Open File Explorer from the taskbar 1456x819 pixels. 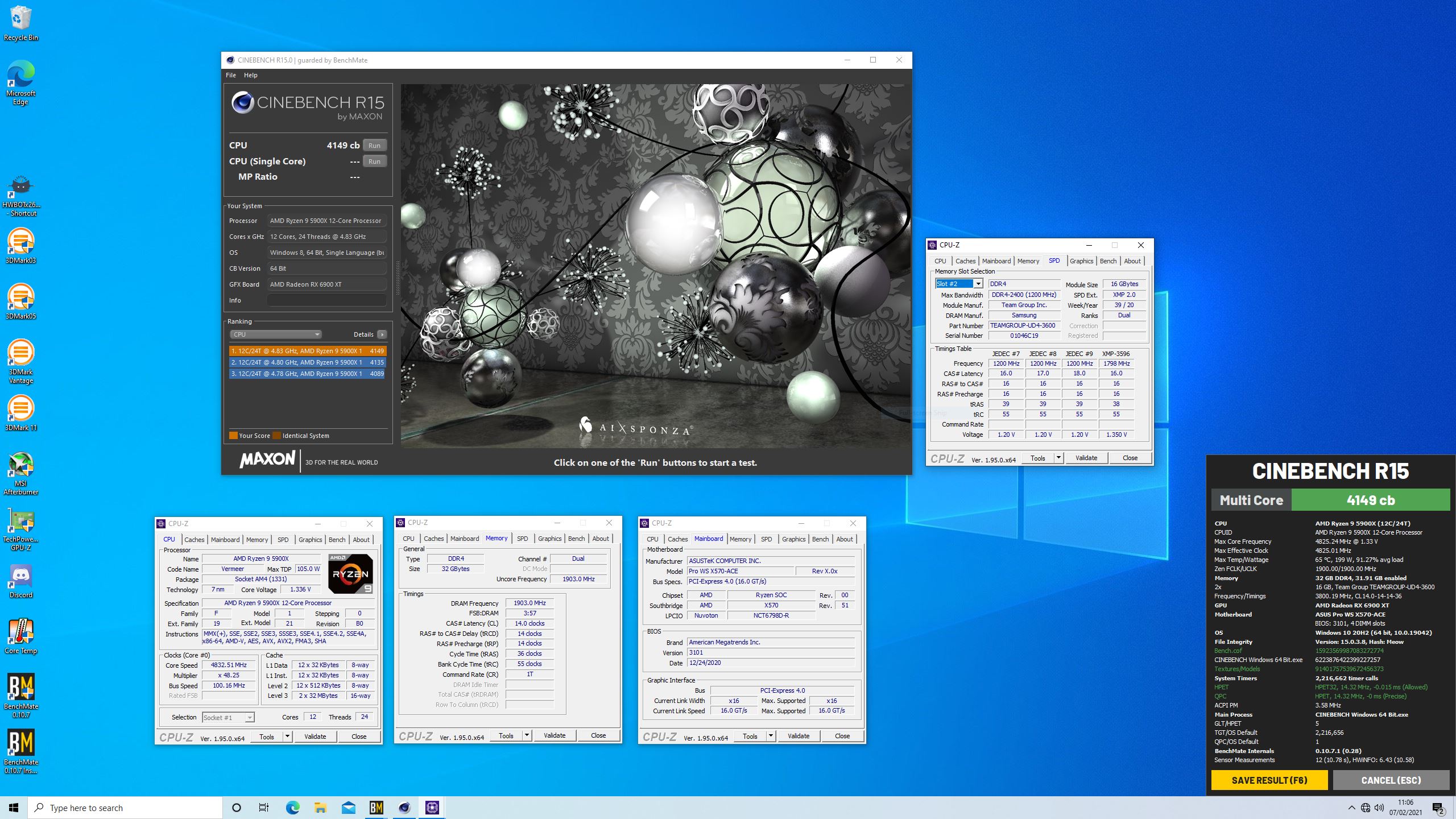click(320, 808)
